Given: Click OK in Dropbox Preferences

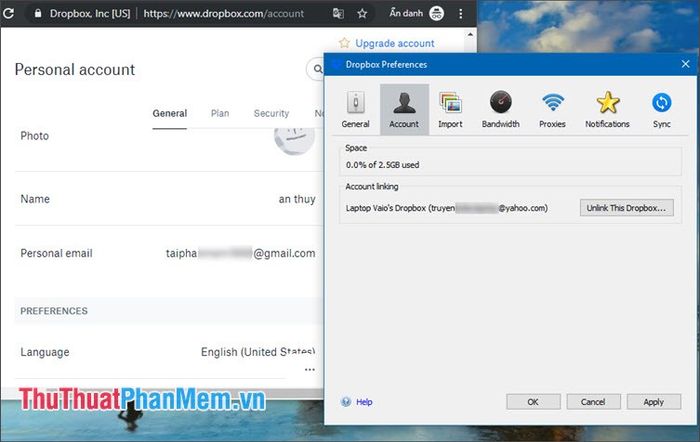Looking at the screenshot, I should click(x=533, y=402).
